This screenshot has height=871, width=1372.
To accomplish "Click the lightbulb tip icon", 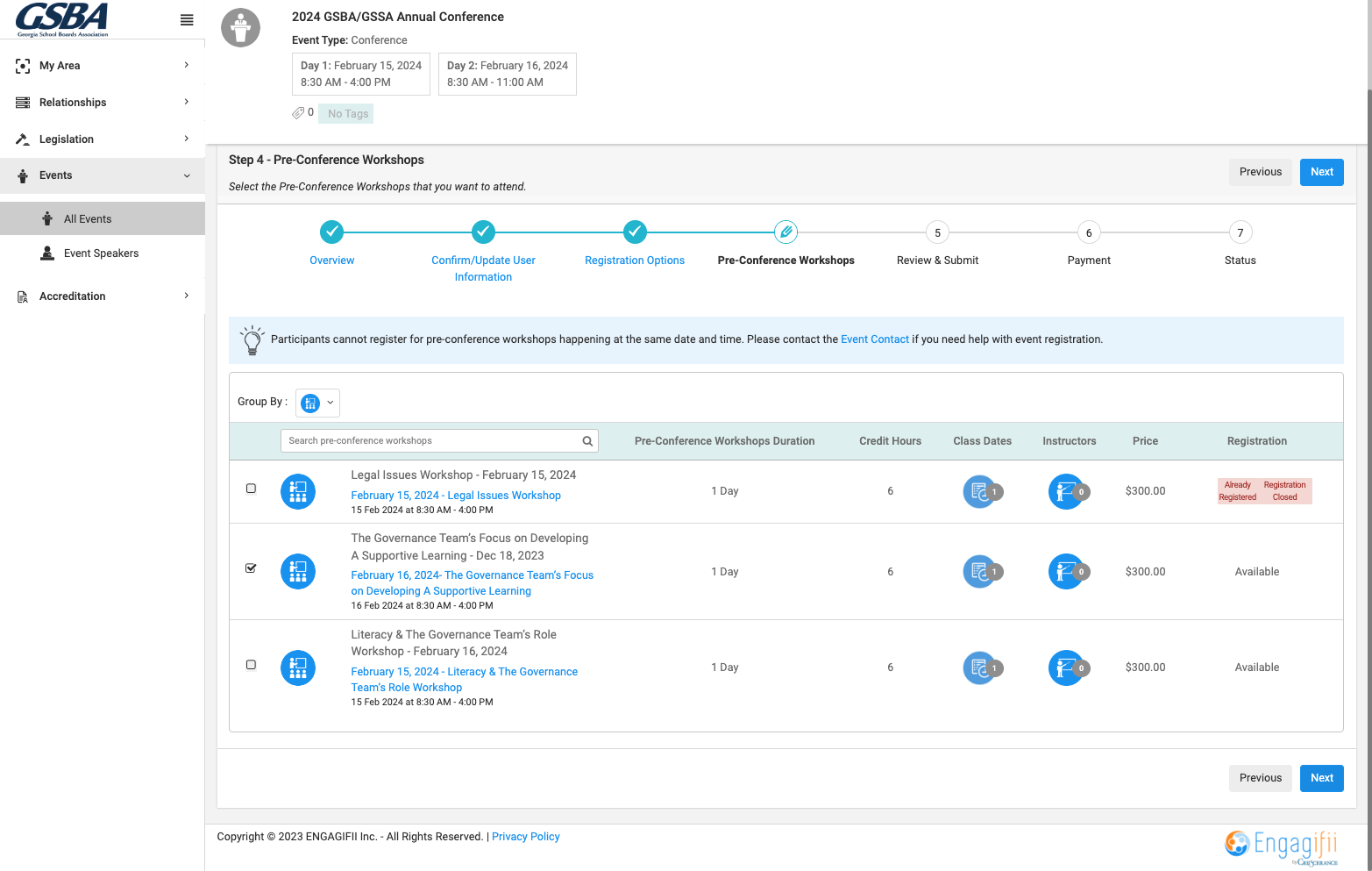I will point(252,340).
